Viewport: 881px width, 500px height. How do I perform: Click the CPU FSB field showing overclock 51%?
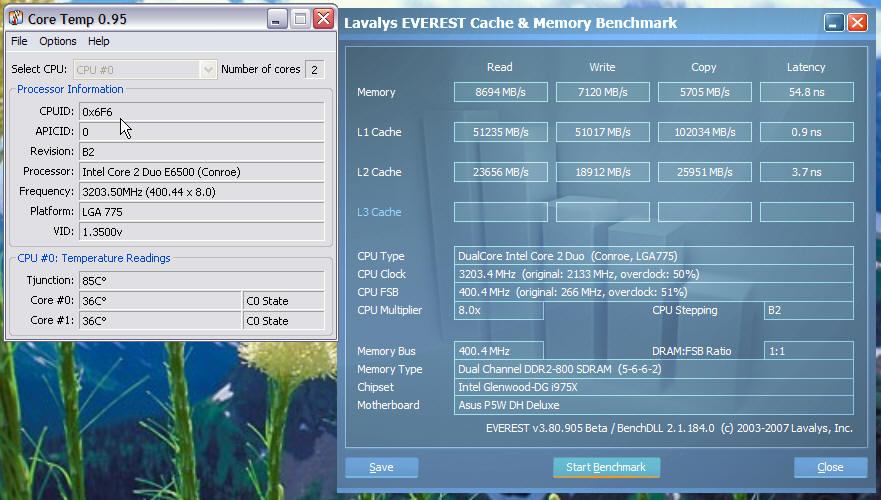[x=653, y=292]
